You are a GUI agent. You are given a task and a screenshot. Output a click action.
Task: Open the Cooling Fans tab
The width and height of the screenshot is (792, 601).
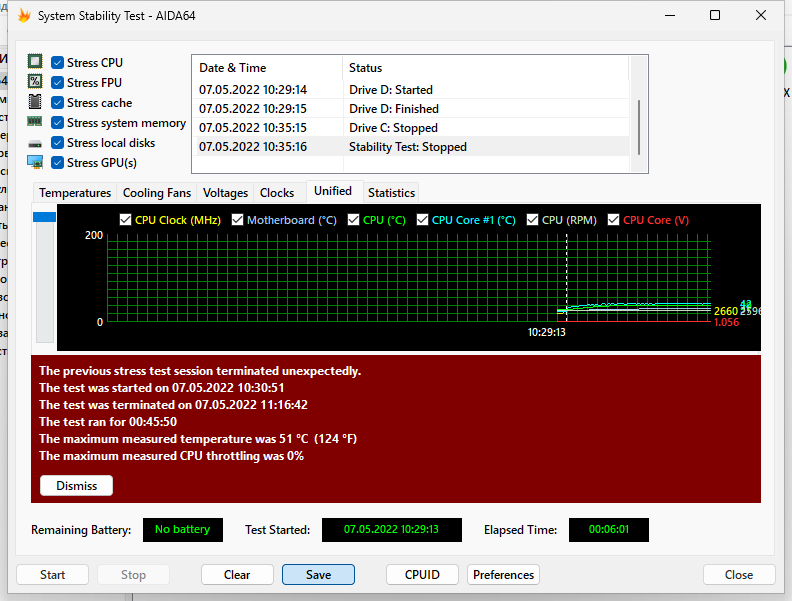tap(157, 193)
